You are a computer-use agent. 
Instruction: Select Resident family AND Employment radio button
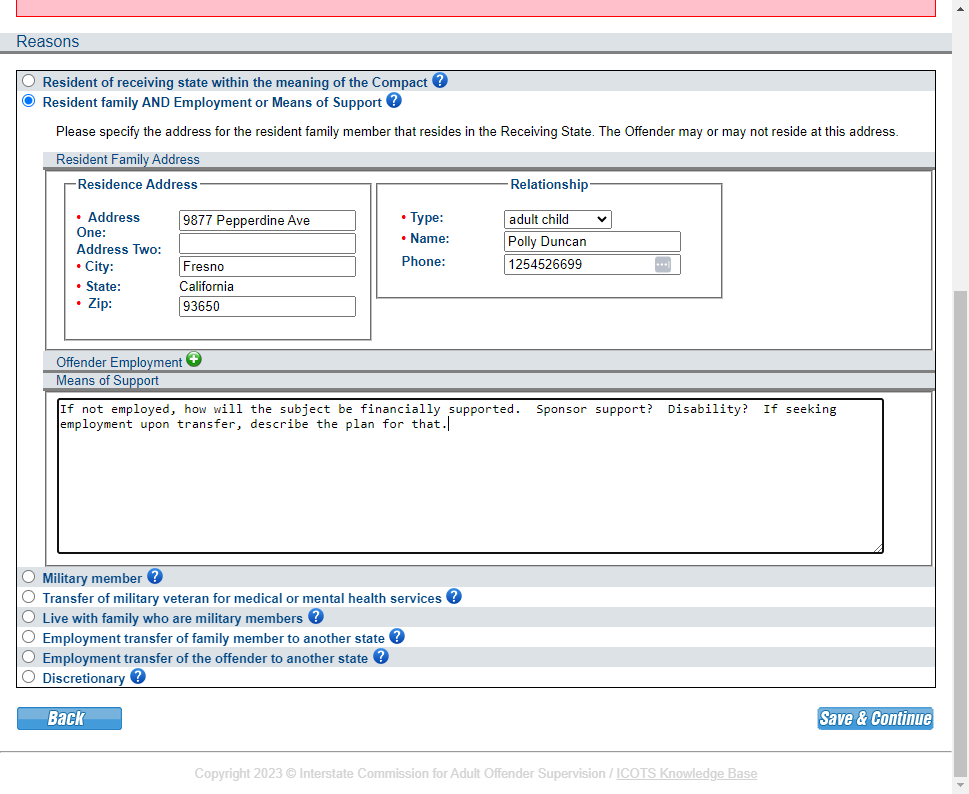[28, 101]
